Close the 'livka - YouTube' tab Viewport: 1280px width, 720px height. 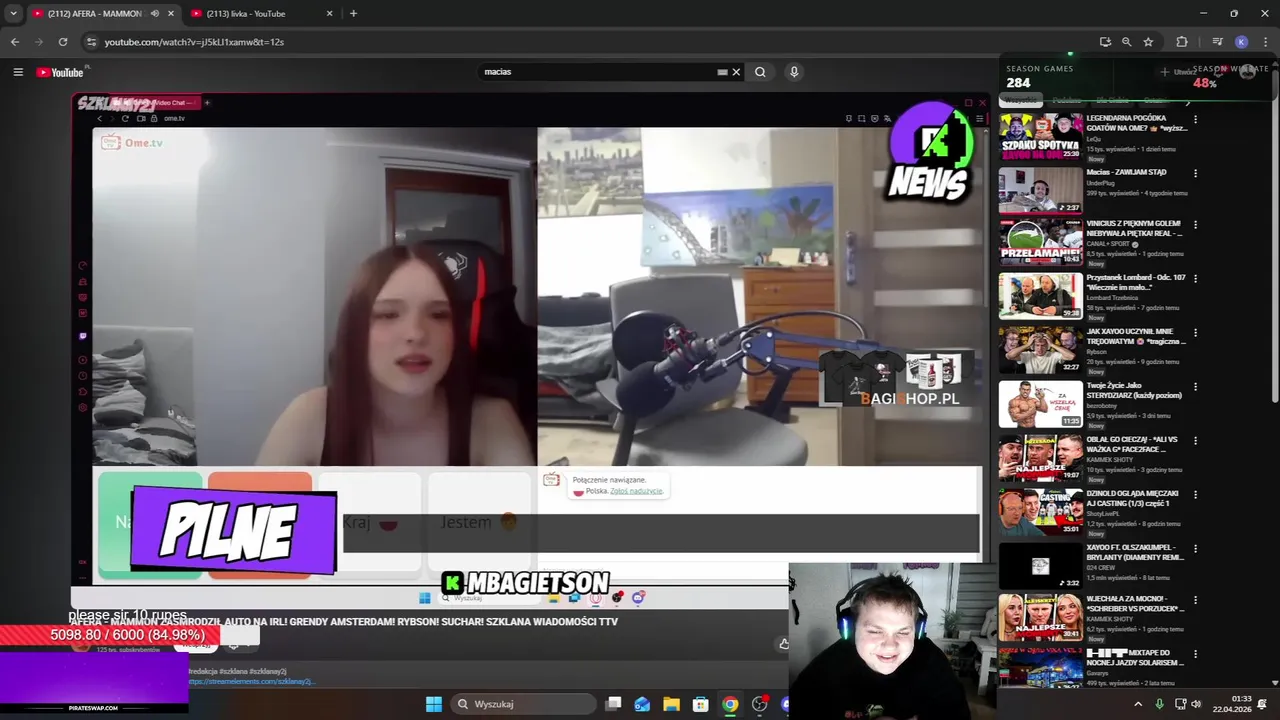[329, 14]
